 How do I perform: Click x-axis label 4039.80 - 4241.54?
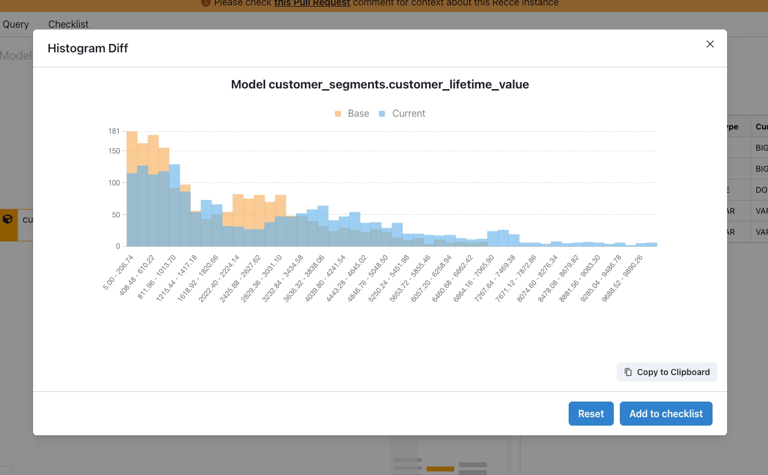click(x=325, y=278)
